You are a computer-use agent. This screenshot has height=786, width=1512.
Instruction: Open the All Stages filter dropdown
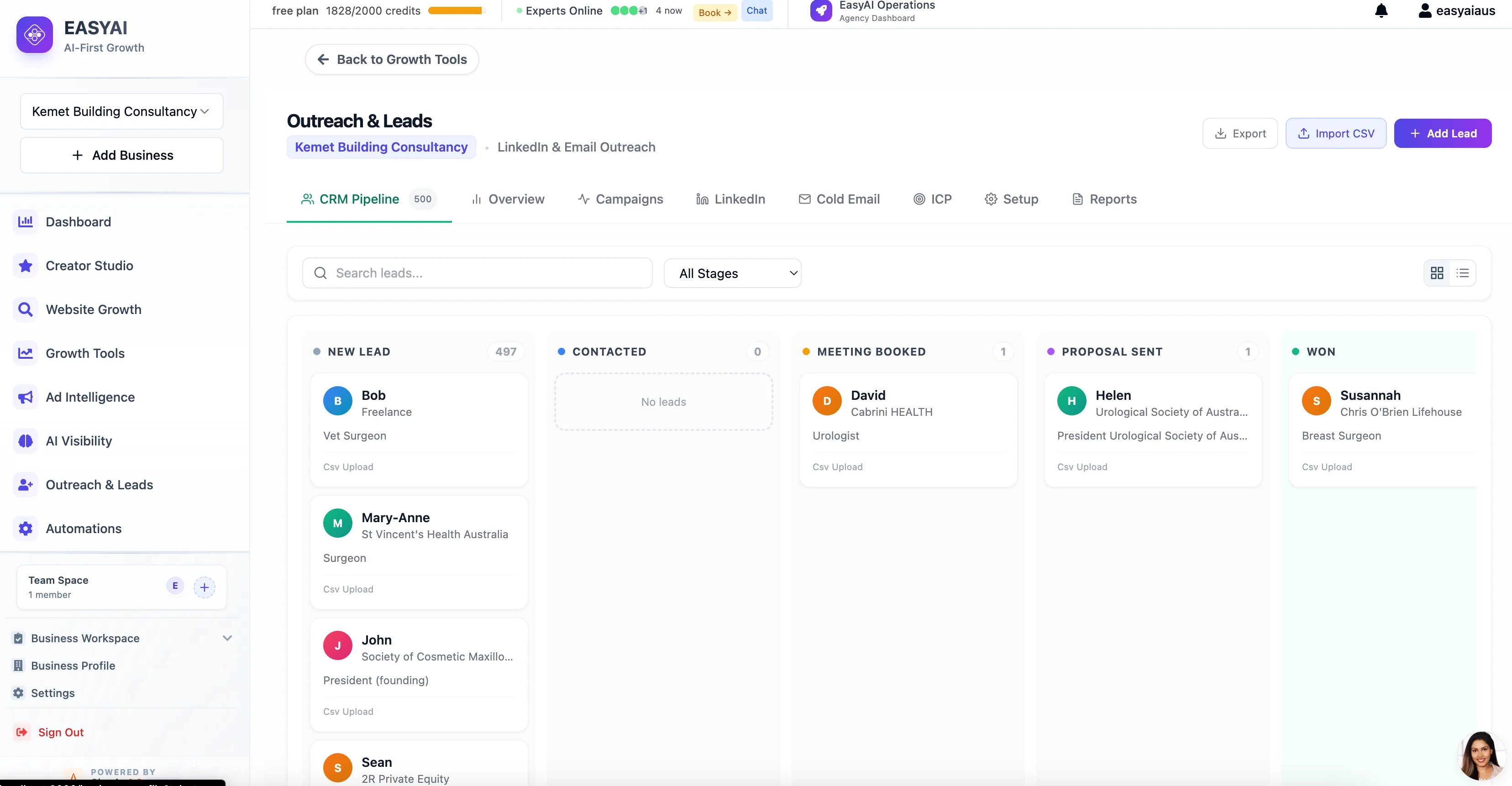(732, 272)
